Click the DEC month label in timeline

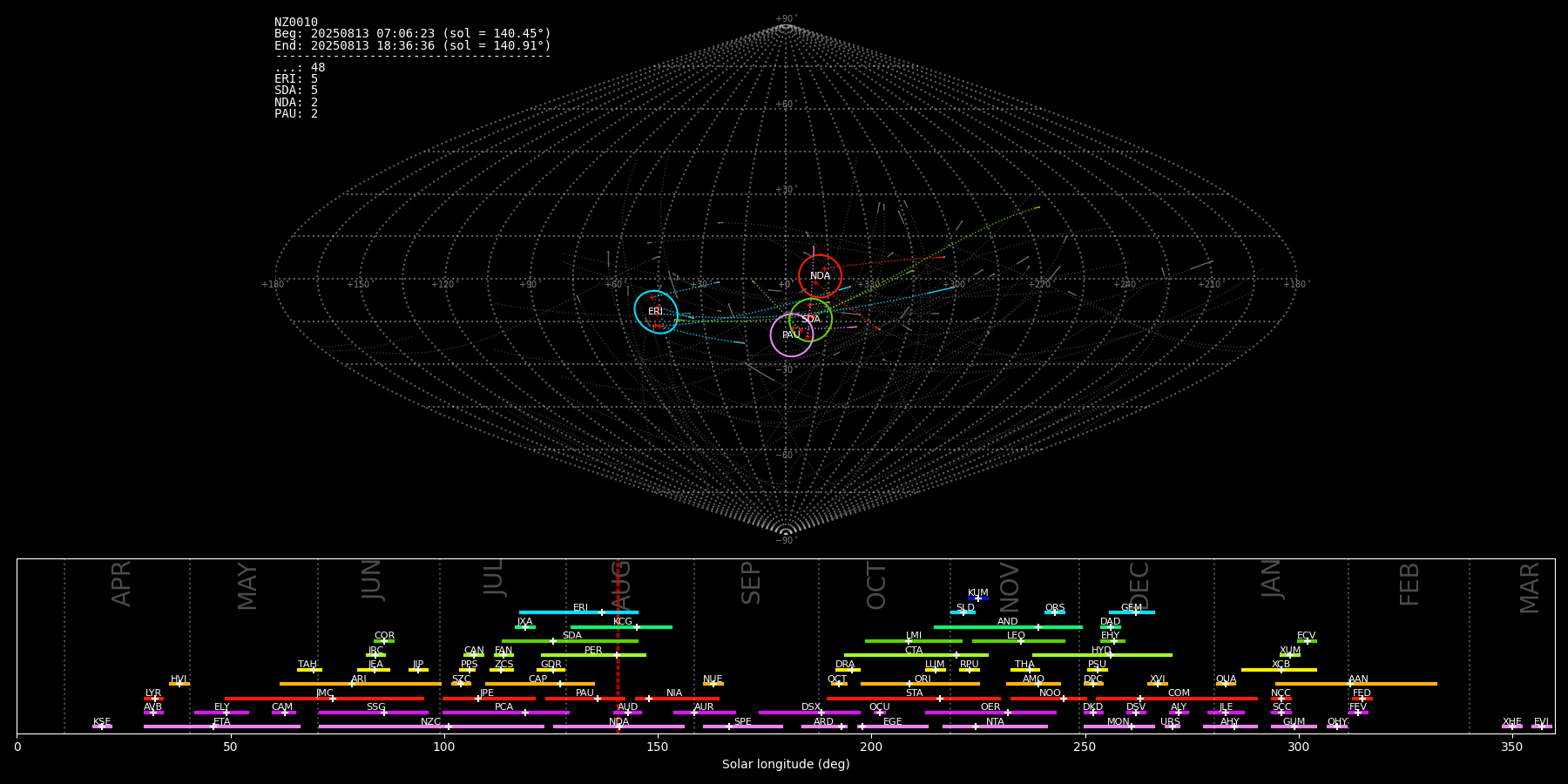1139,585
